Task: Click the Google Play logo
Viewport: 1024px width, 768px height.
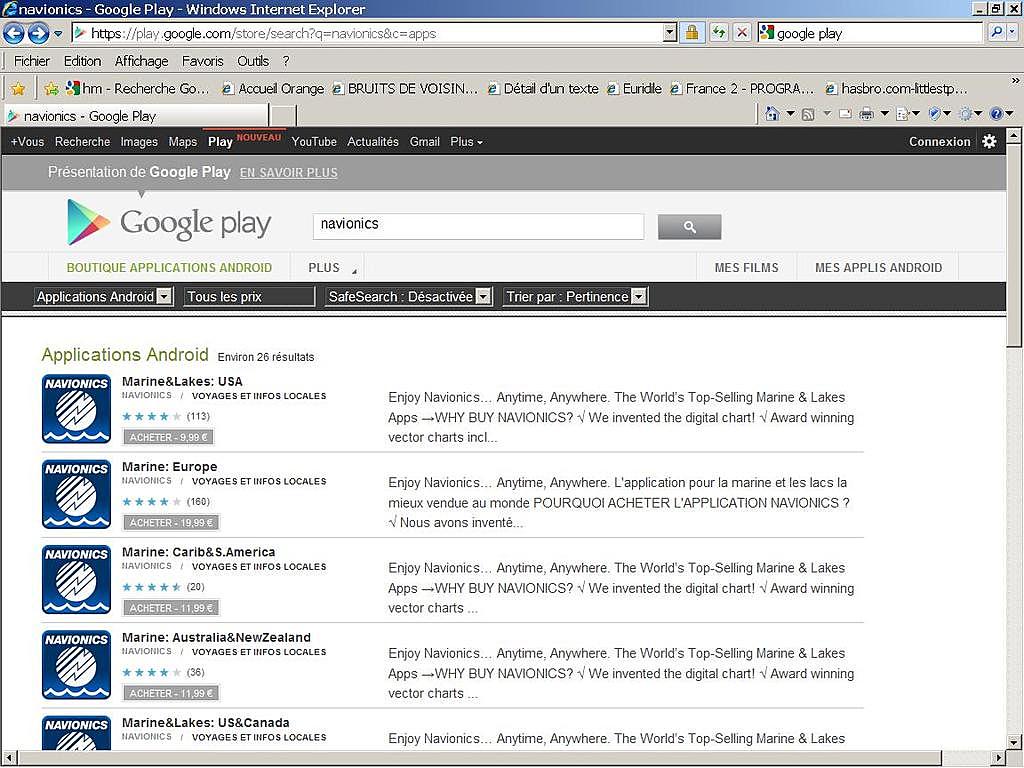Action: coord(169,223)
